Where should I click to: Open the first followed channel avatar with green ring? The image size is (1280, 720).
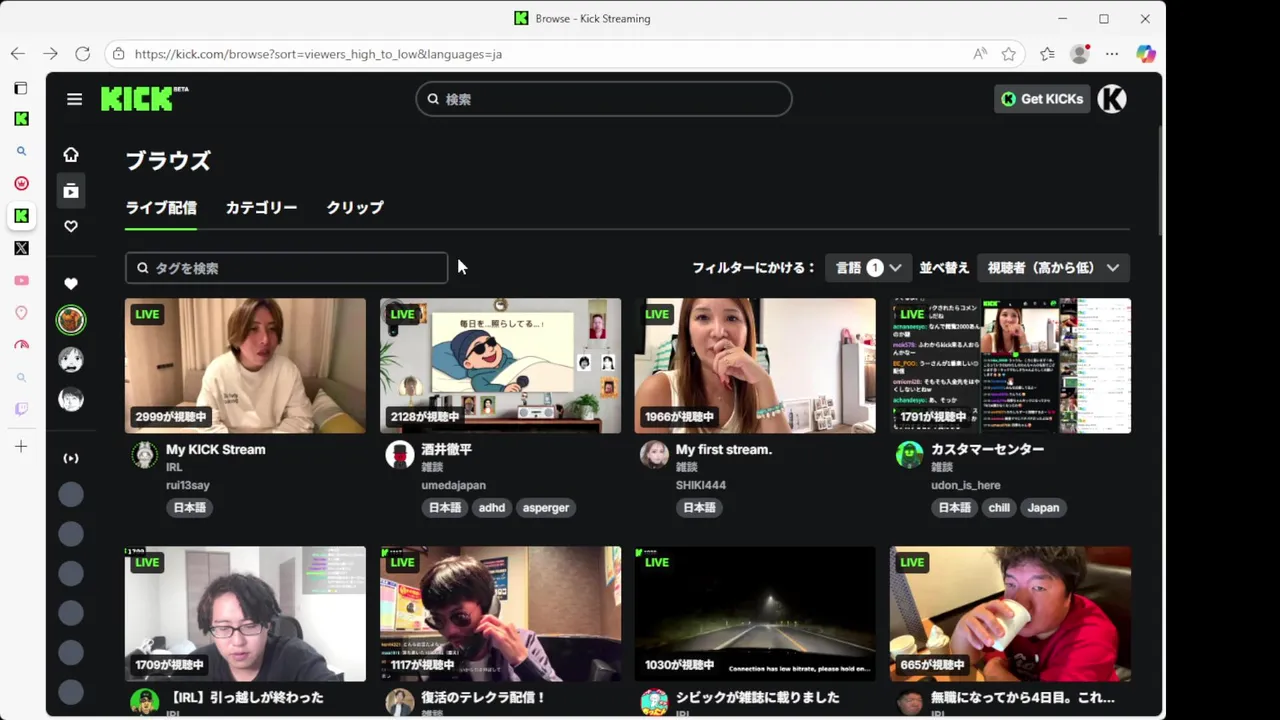pos(71,320)
